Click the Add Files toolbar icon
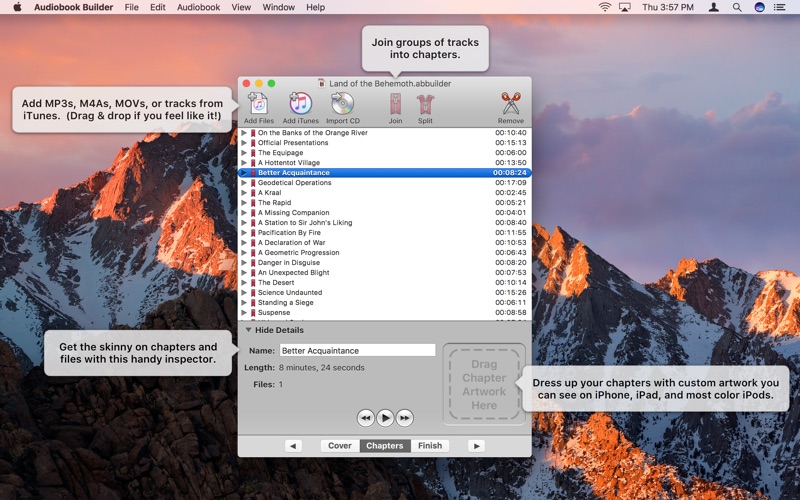Viewport: 800px width, 500px height. pyautogui.click(x=258, y=104)
